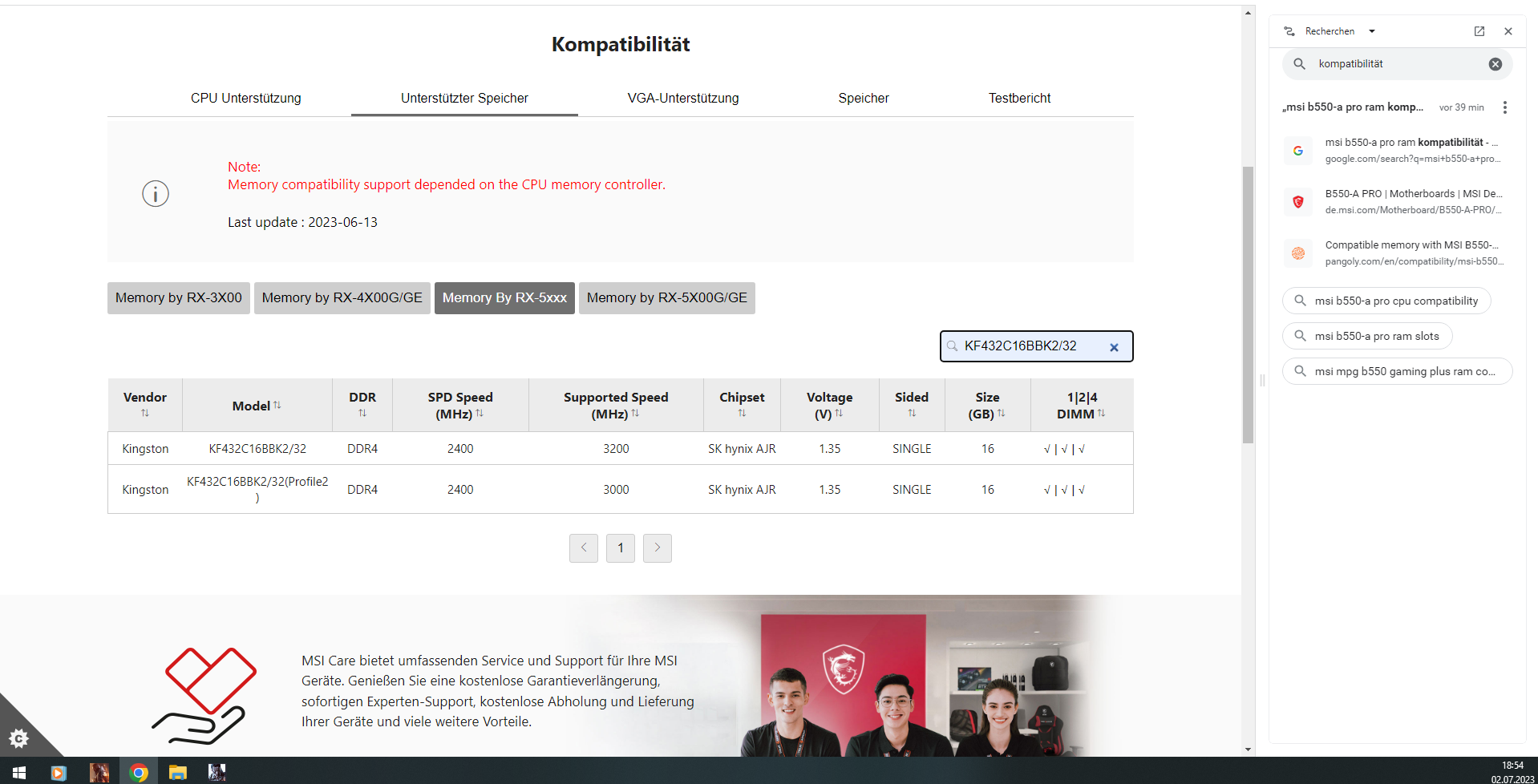Viewport: 1538px width, 784px height.
Task: Open the three-dot menu for the saved search
Action: (x=1505, y=107)
